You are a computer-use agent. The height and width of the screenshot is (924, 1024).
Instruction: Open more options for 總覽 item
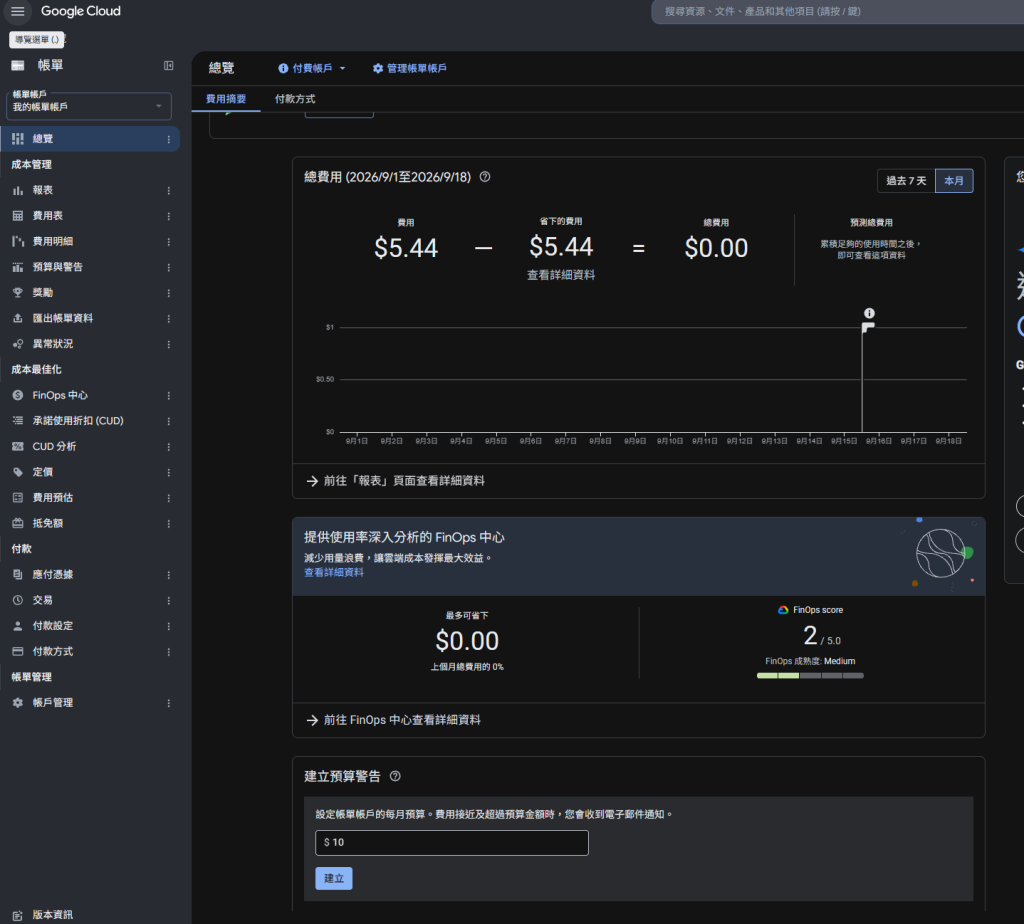coord(168,139)
